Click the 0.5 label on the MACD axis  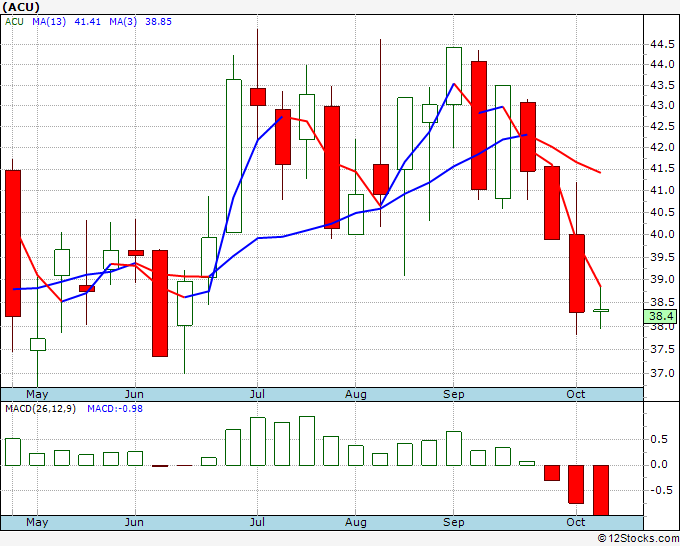pyautogui.click(x=659, y=440)
